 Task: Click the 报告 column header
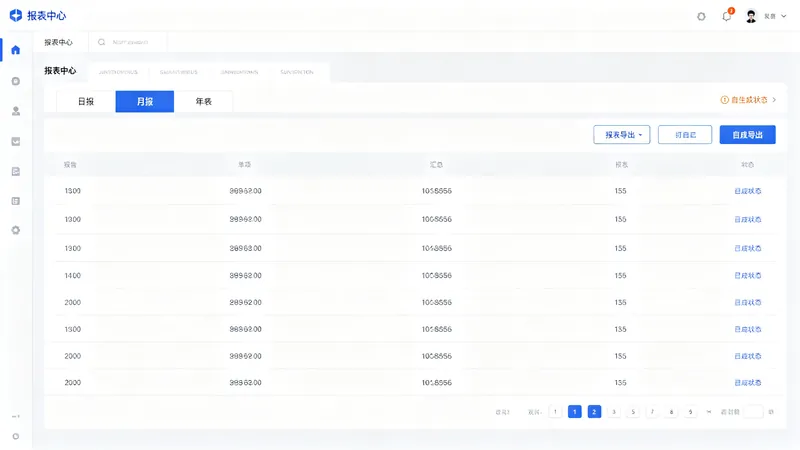70,165
